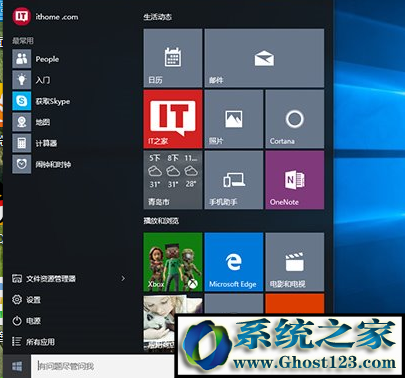Viewport: 405px width, 378px height.
Task: Select the 获取Skype text label
Action: click(x=53, y=101)
